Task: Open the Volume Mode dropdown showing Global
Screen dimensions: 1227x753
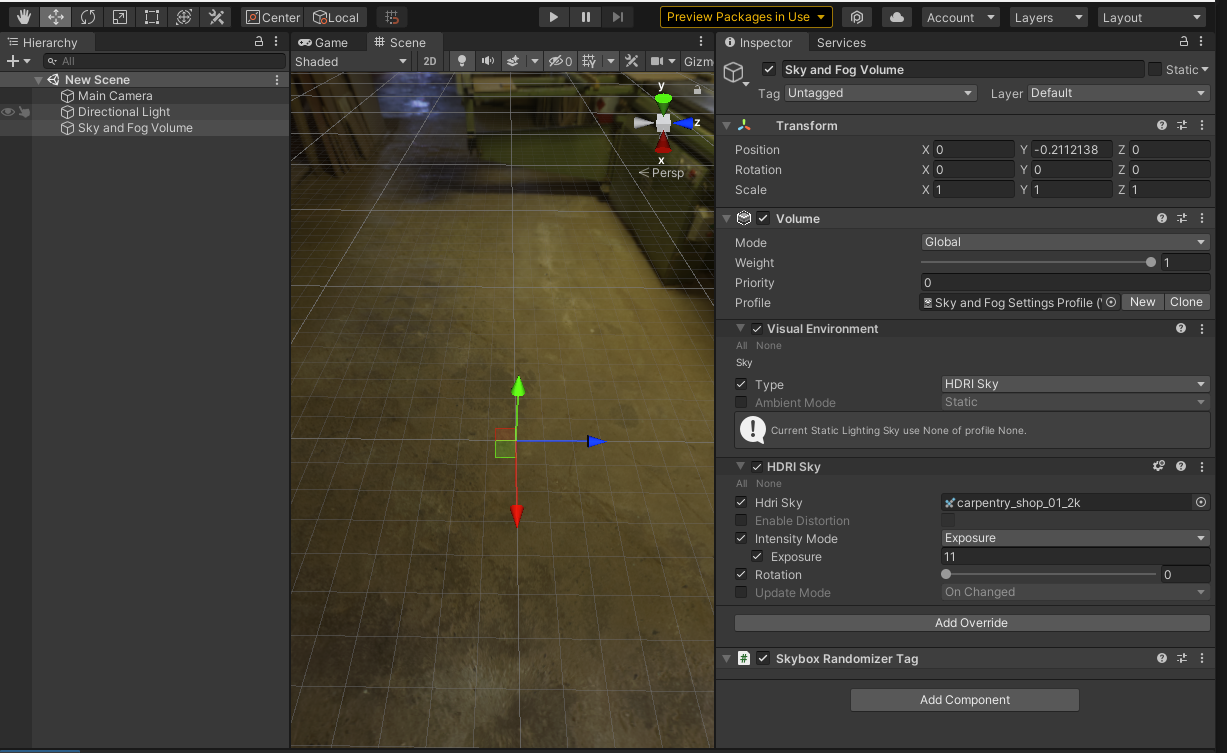Action: 1064,242
